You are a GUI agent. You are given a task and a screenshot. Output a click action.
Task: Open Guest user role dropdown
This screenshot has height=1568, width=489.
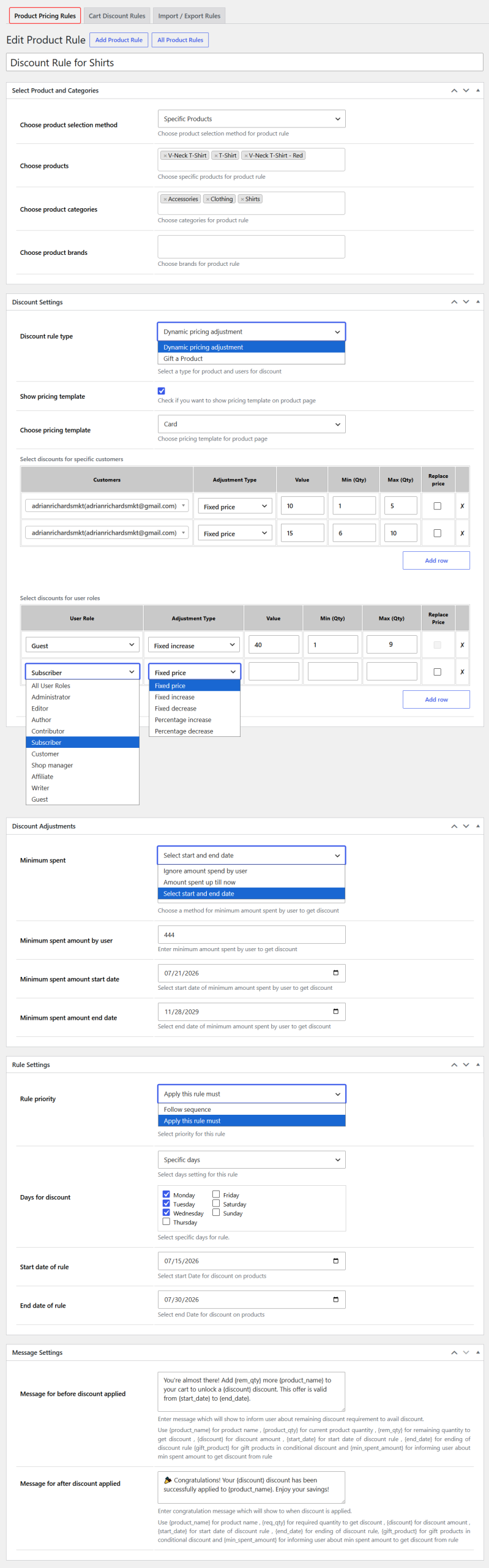[x=82, y=645]
